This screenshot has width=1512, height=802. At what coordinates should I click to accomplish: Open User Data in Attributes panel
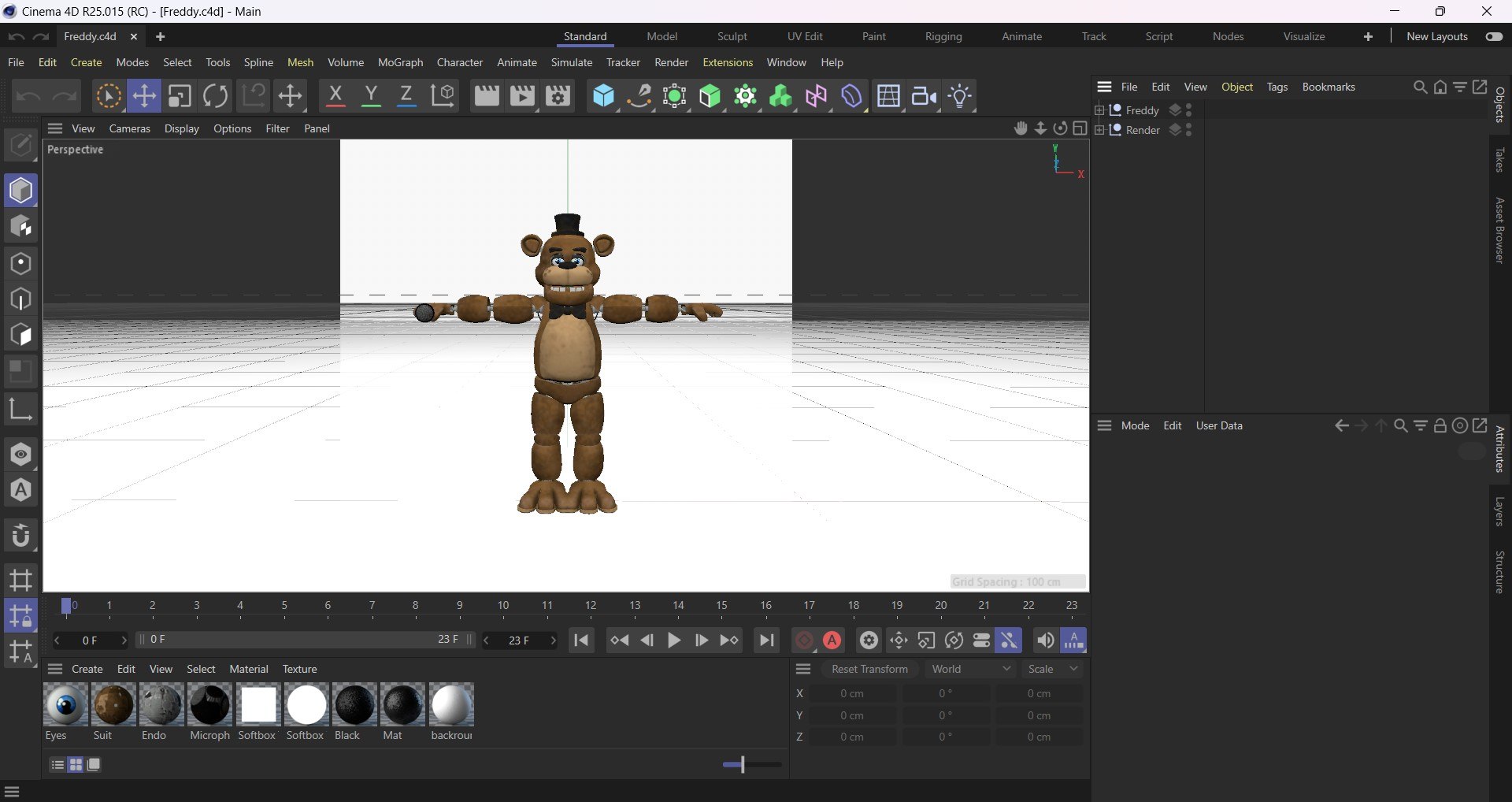1219,425
